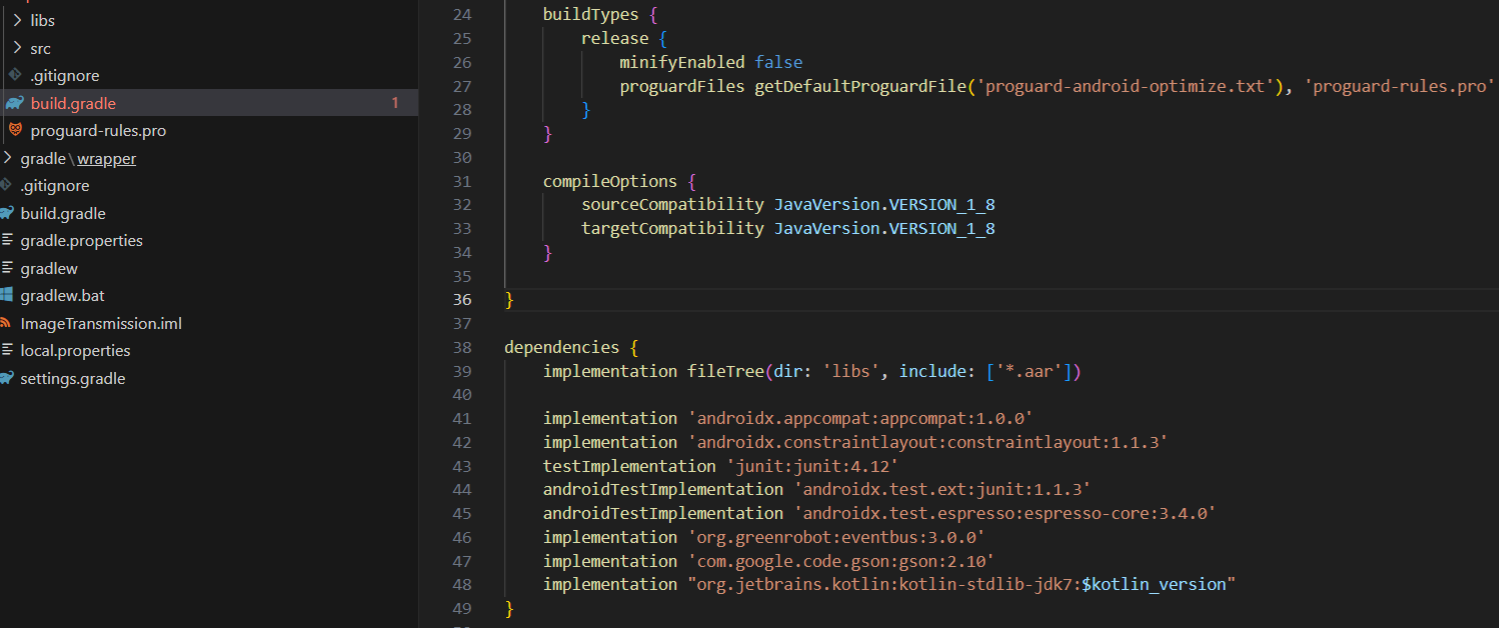This screenshot has width=1499, height=628.
Task: Open the root .gitignore file
Action: click(55, 185)
